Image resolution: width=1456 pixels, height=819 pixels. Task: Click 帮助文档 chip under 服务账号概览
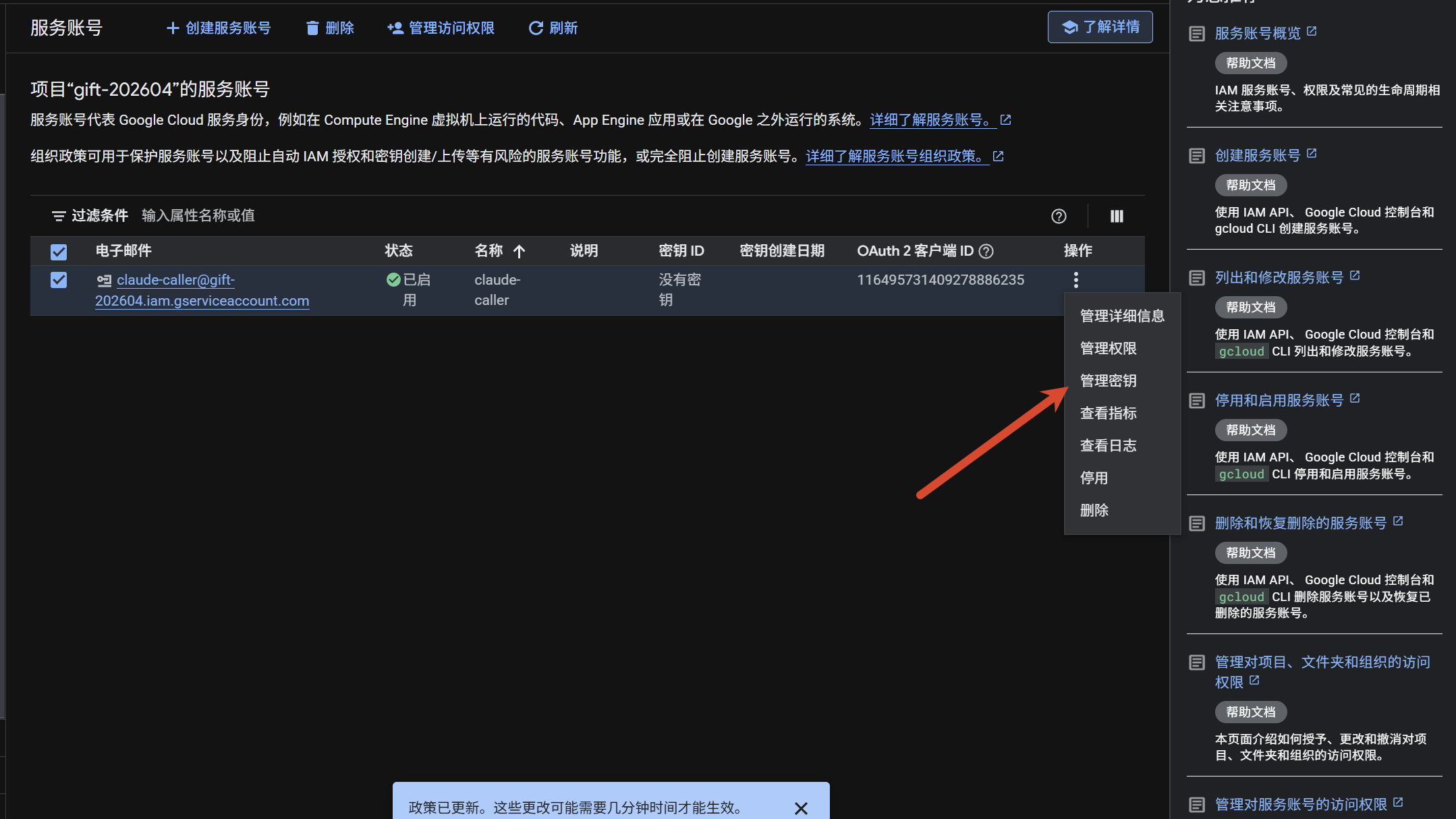pos(1251,63)
